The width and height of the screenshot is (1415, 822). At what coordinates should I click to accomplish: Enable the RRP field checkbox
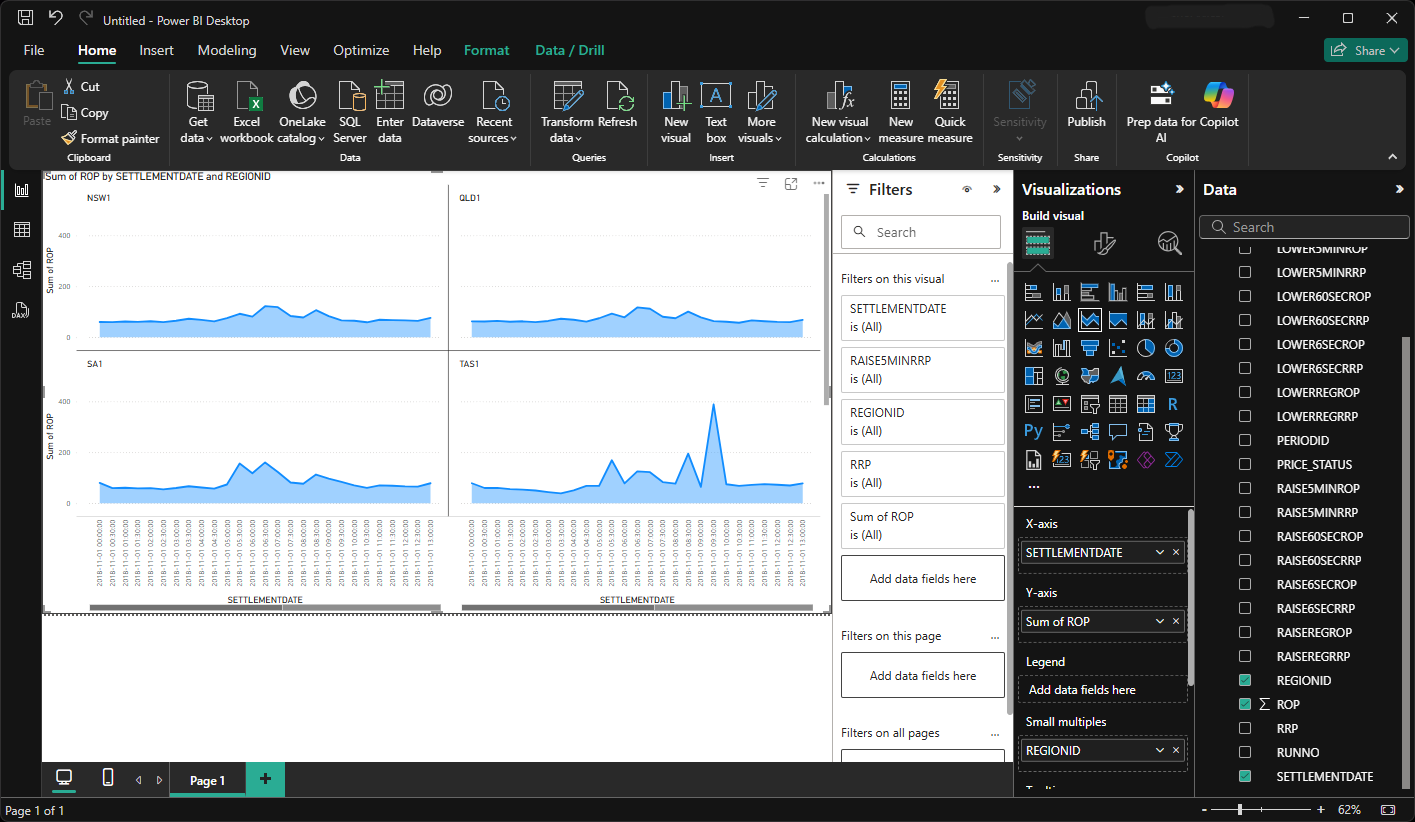pos(1245,728)
